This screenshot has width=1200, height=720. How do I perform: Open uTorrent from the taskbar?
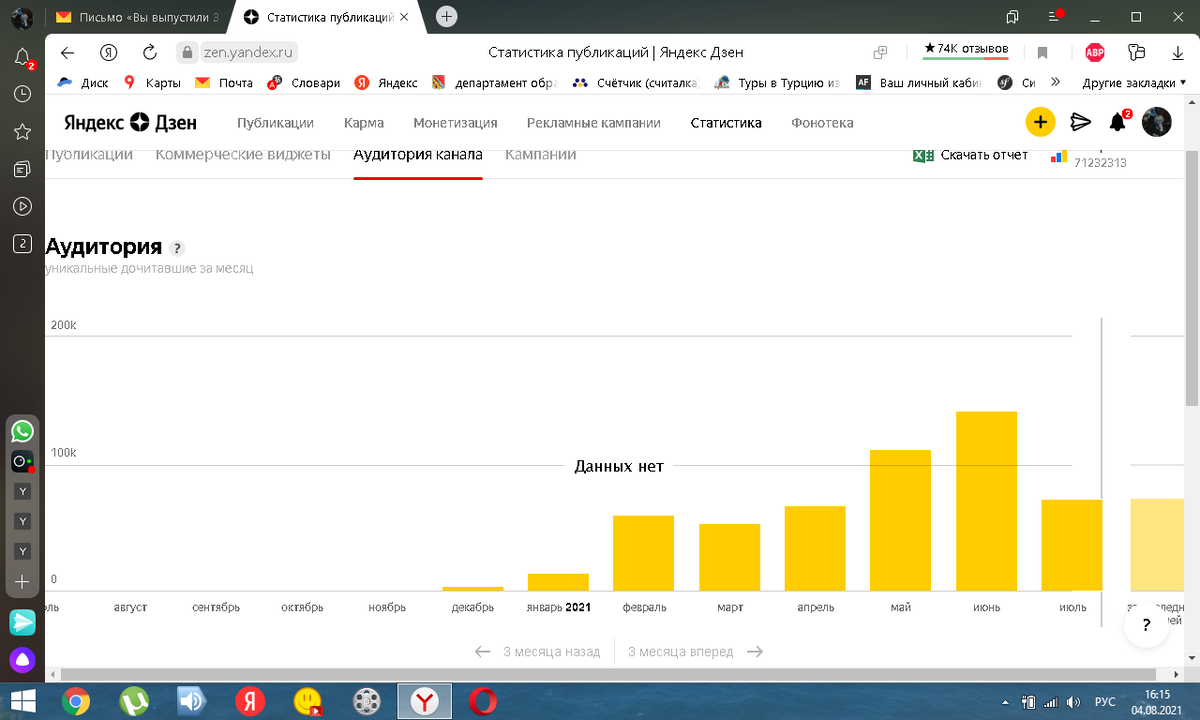132,701
